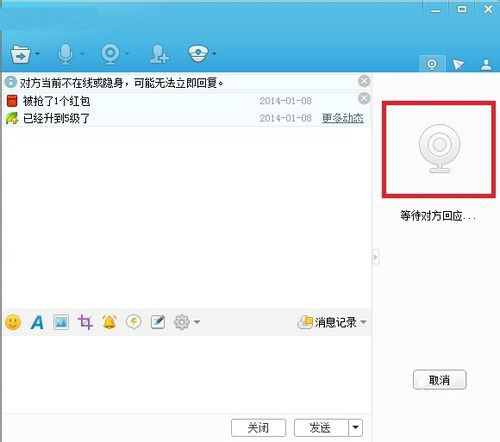The height and width of the screenshot is (442, 500).
Task: Send a window shake with bell icon
Action: coord(109,322)
